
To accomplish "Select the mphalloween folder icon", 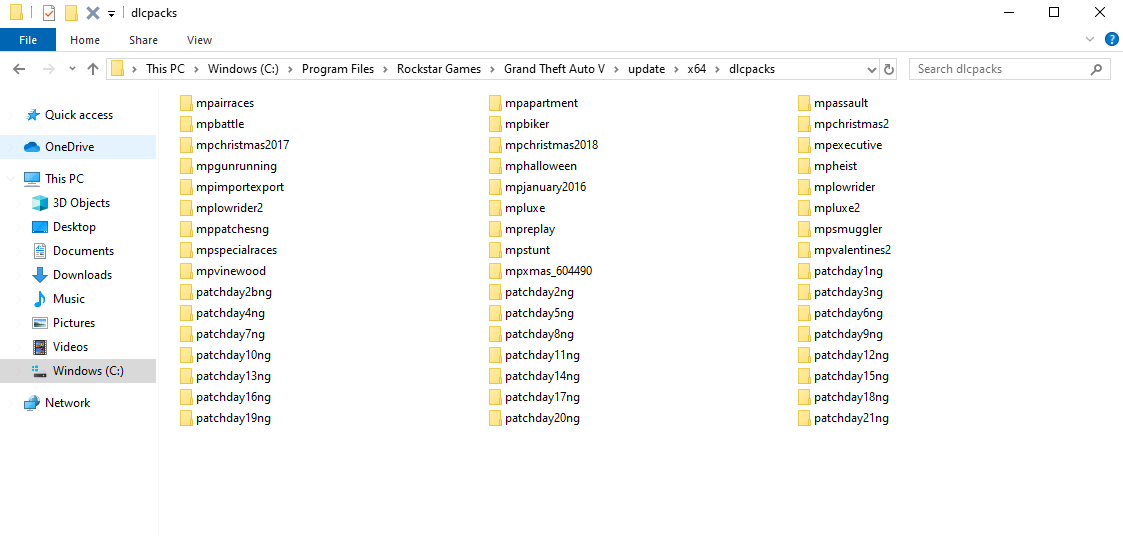I will pyautogui.click(x=496, y=166).
